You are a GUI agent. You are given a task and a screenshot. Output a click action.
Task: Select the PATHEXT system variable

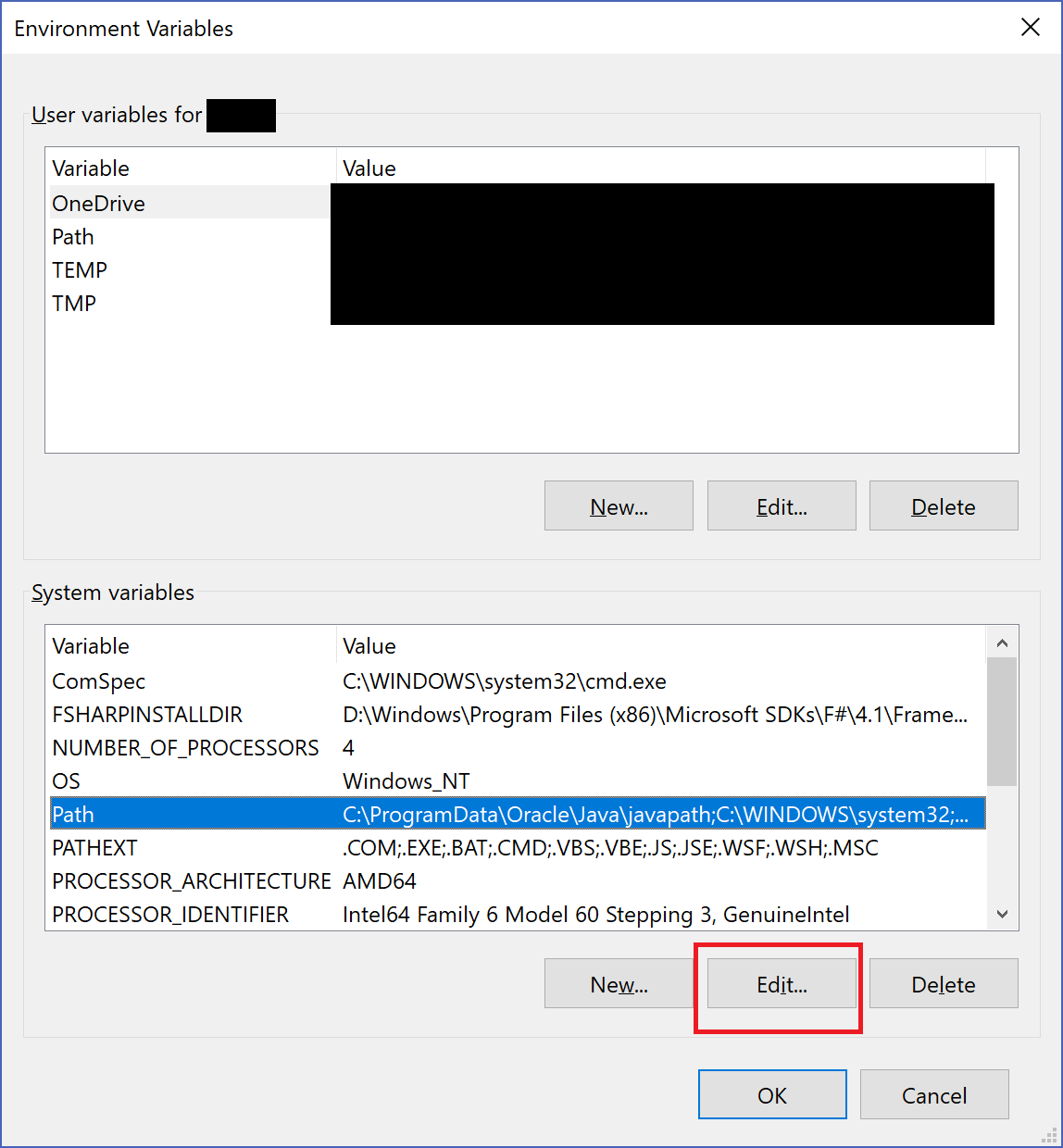click(94, 847)
